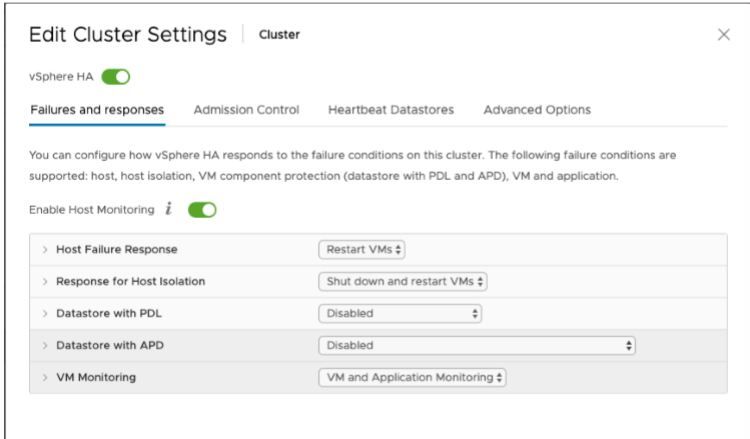750x439 pixels.
Task: Open the Datastore with APD dropdown
Action: [x=476, y=345]
